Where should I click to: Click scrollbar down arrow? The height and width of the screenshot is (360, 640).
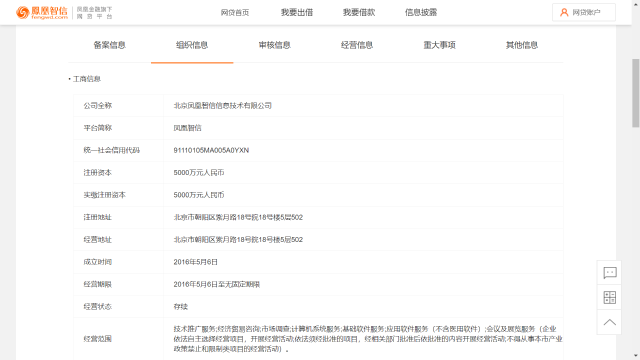pyautogui.click(x=636, y=356)
